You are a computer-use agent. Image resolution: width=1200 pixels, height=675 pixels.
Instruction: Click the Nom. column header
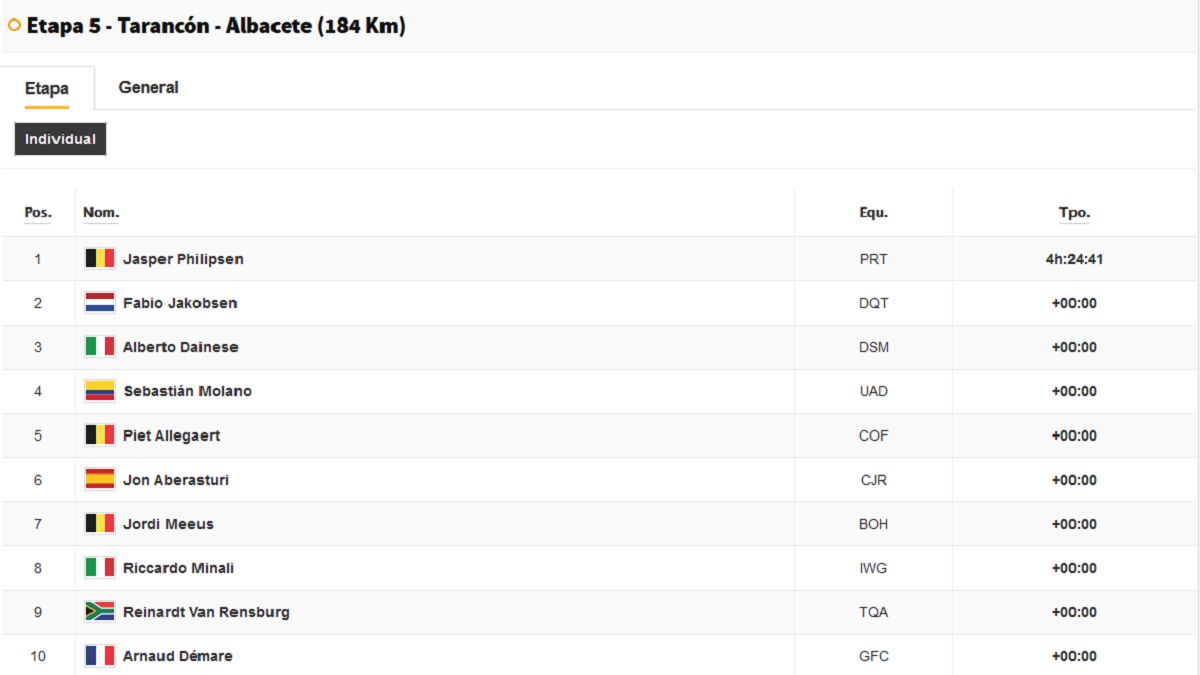coord(101,213)
